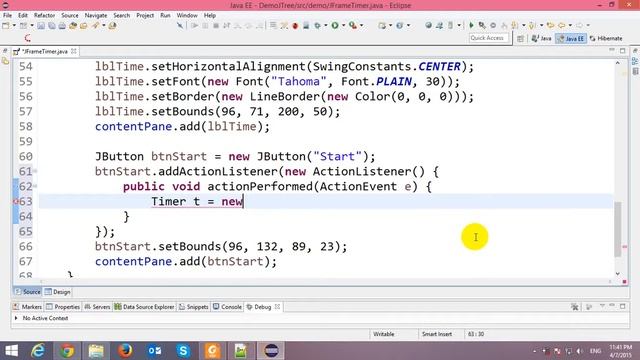This screenshot has width=640, height=360.
Task: Select the JFrameTimer.java editor tab
Action: point(45,51)
